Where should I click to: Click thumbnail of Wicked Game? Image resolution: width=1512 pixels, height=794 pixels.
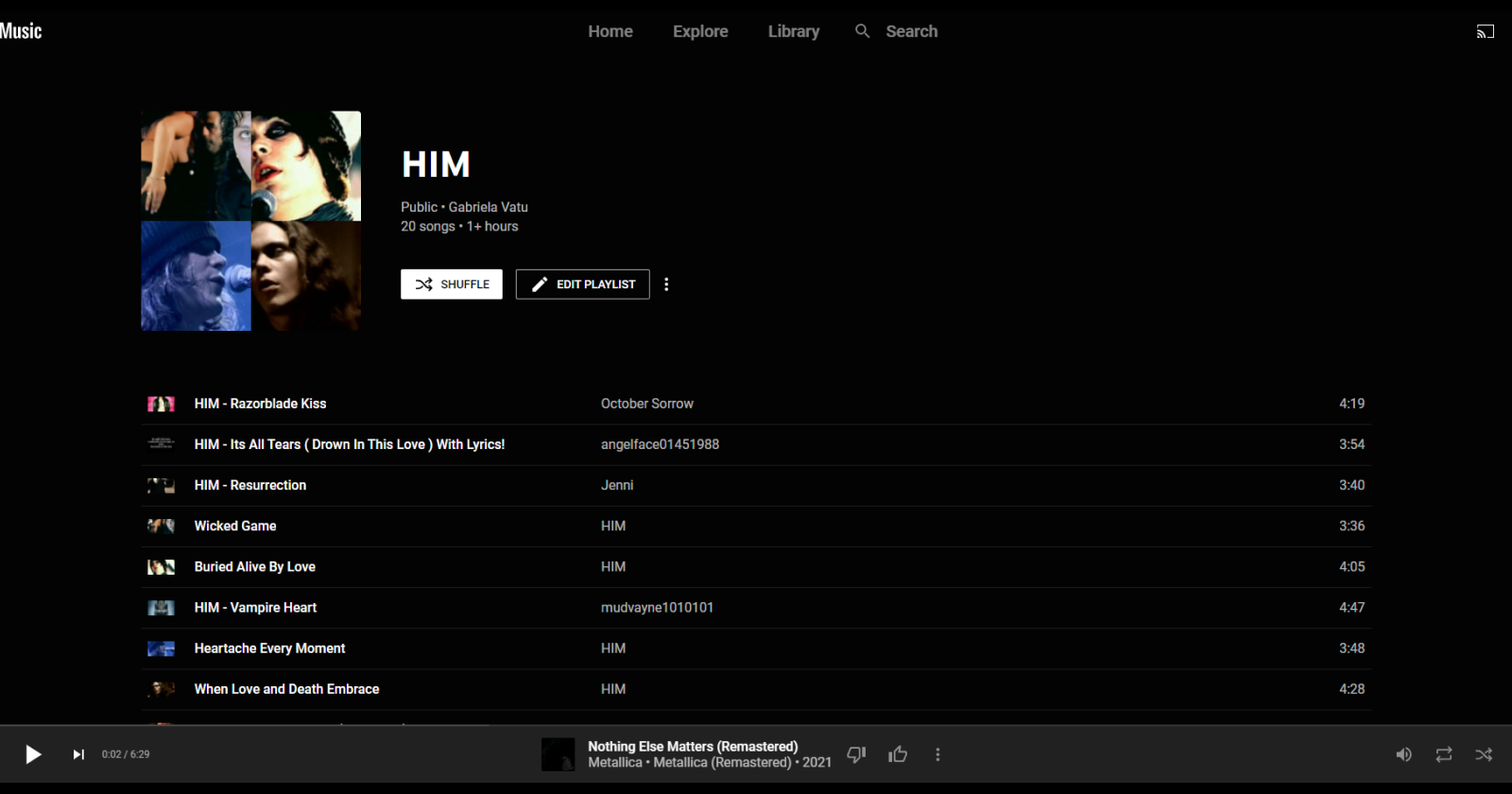point(161,526)
